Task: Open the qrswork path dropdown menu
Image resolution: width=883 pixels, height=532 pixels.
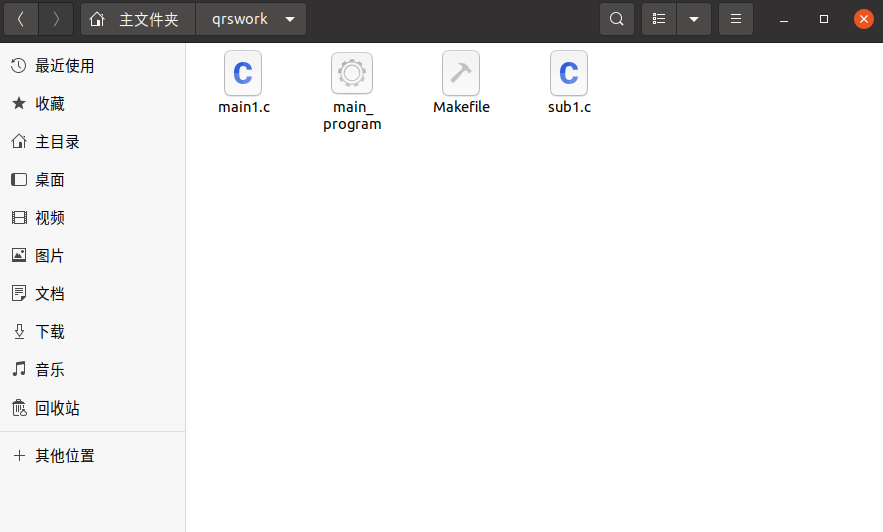Action: click(x=251, y=19)
